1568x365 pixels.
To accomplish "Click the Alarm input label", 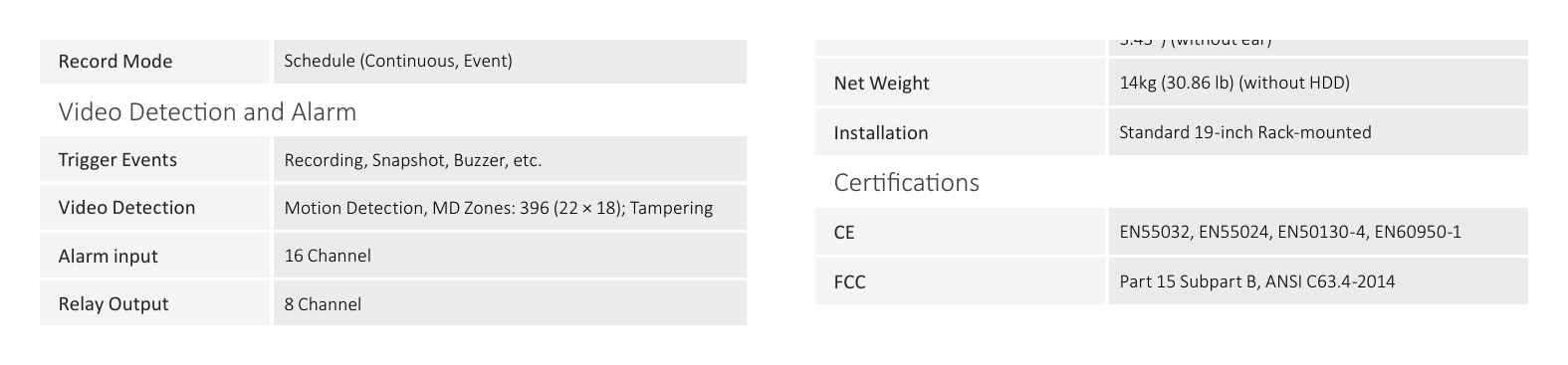I will (x=154, y=256).
